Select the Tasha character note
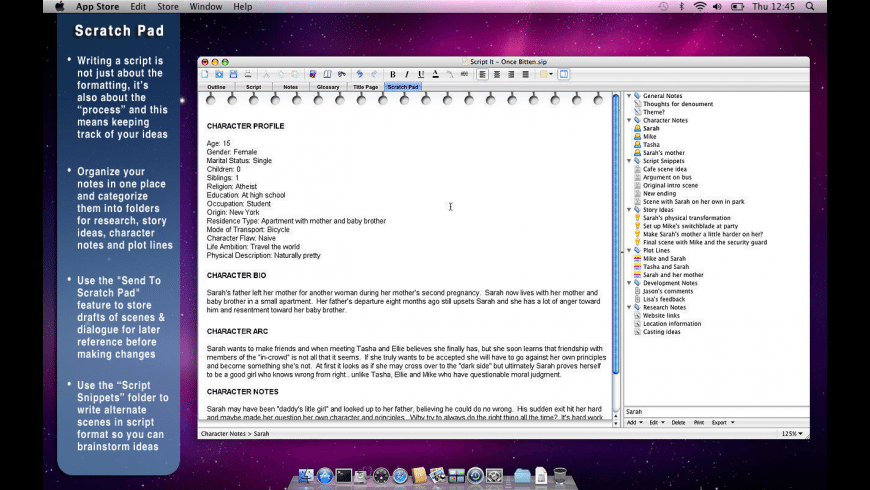 point(651,145)
